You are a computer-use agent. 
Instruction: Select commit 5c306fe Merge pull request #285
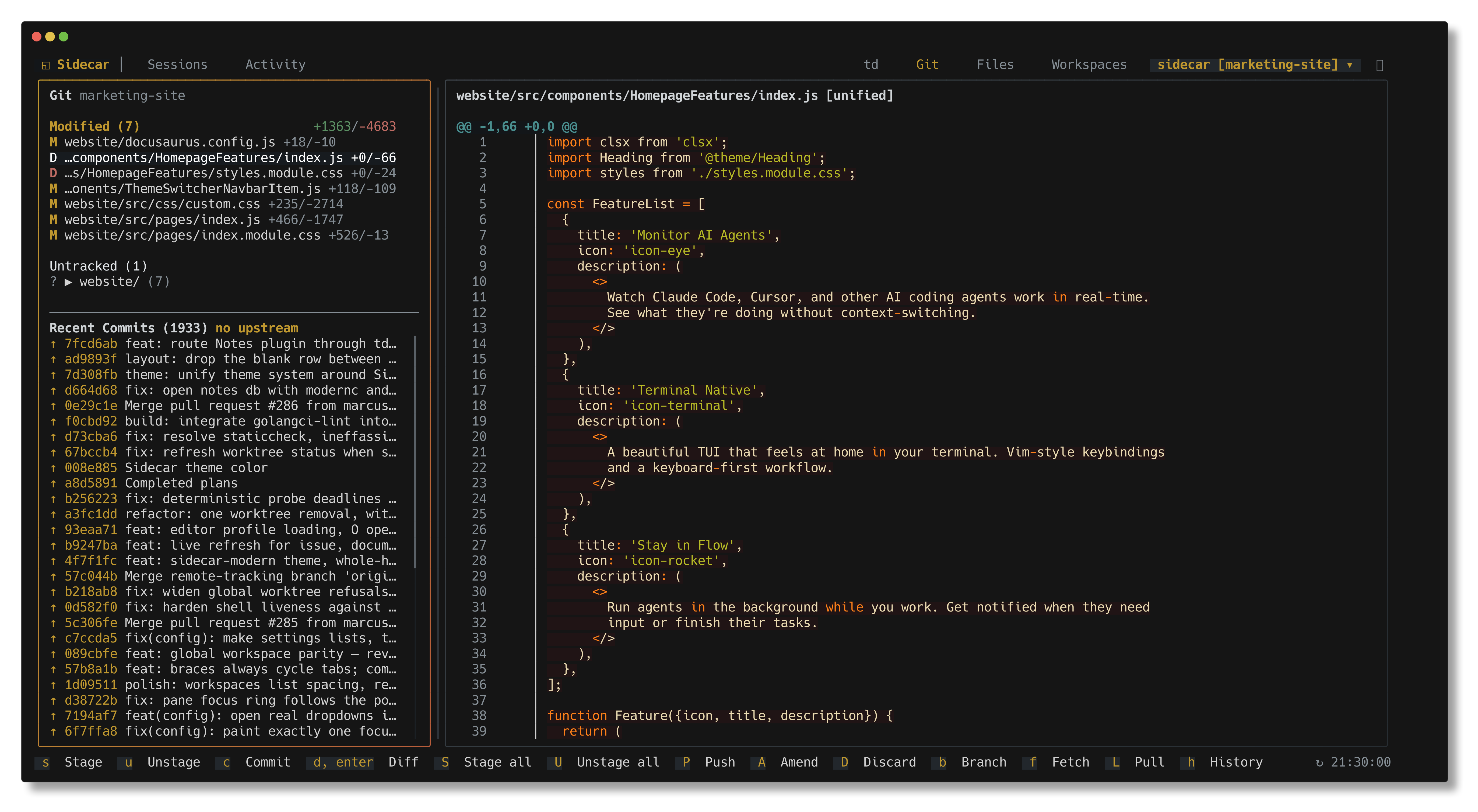pos(223,622)
